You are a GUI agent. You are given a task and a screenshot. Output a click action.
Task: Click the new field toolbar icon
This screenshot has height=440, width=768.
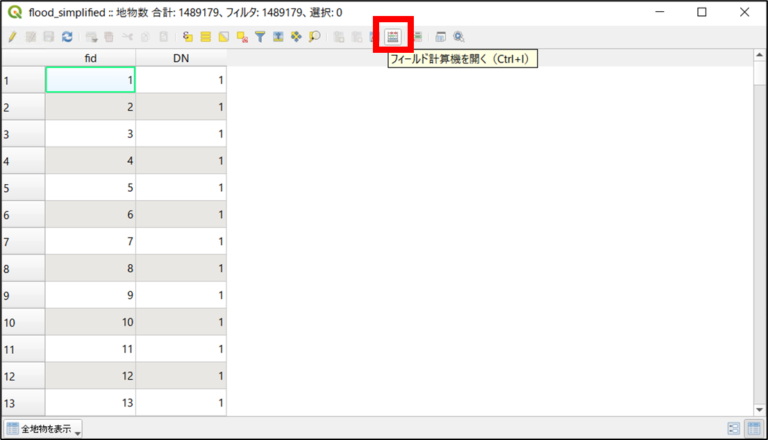[x=338, y=37]
